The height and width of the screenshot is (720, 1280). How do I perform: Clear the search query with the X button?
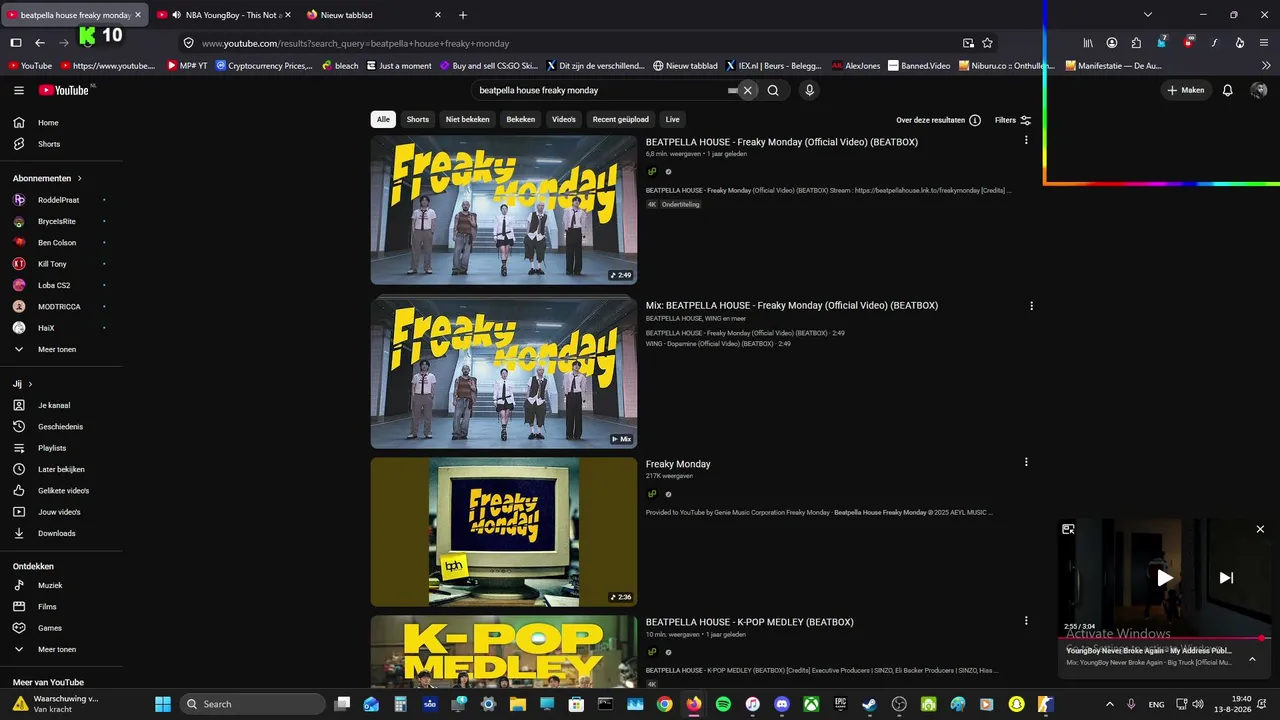pyautogui.click(x=747, y=90)
